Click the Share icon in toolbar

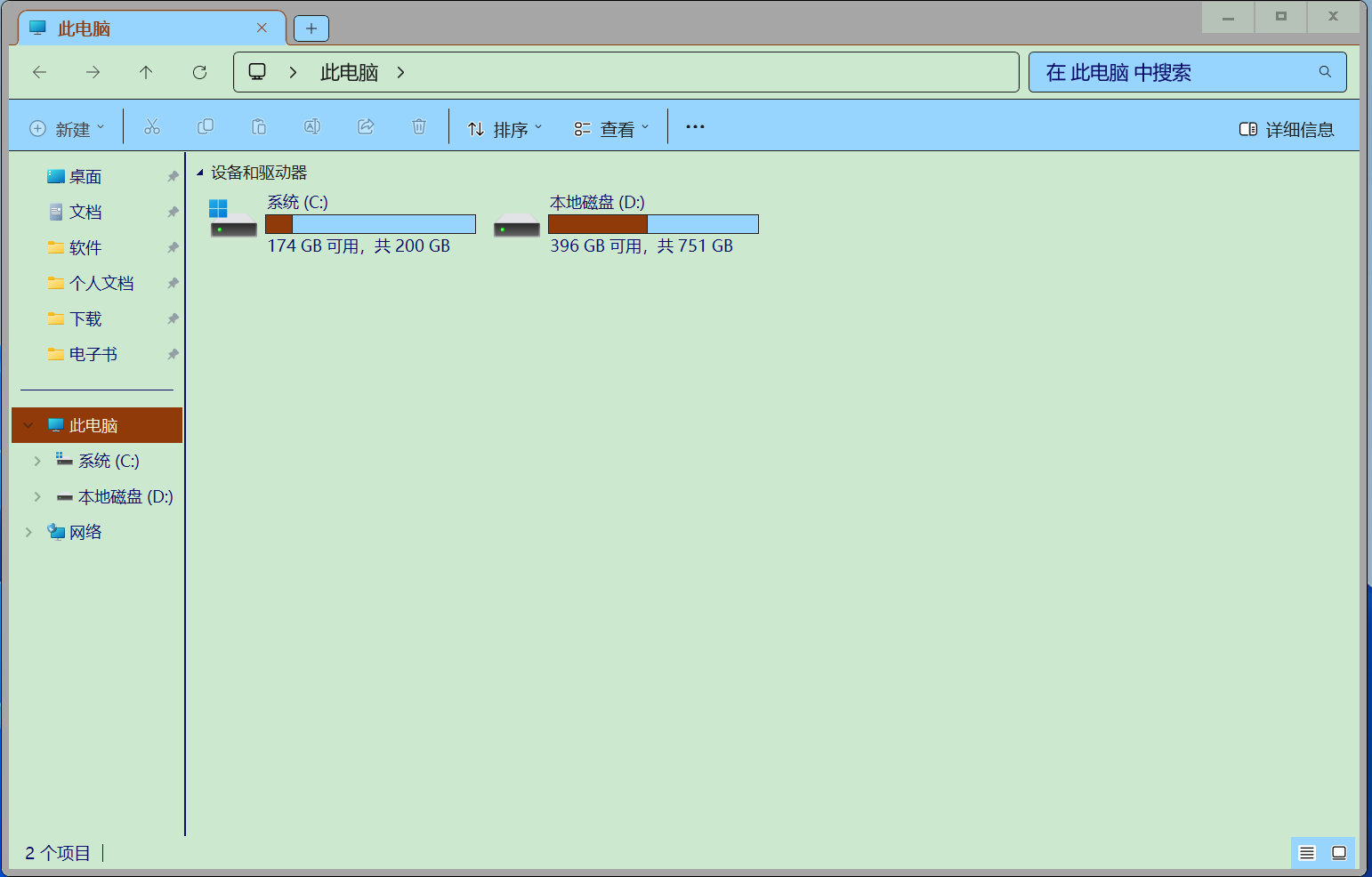point(366,127)
